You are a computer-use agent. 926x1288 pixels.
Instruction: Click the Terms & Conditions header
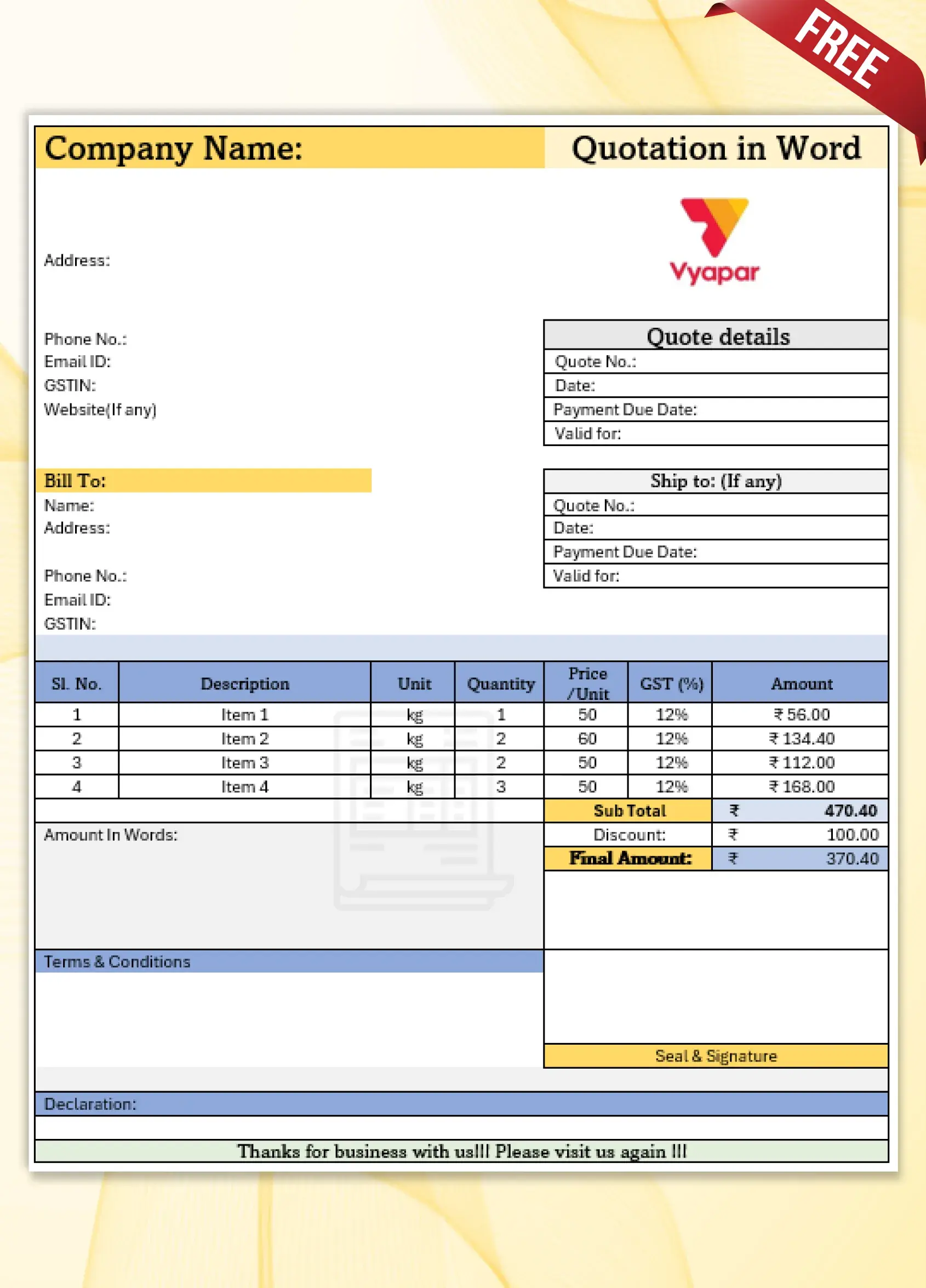click(288, 961)
